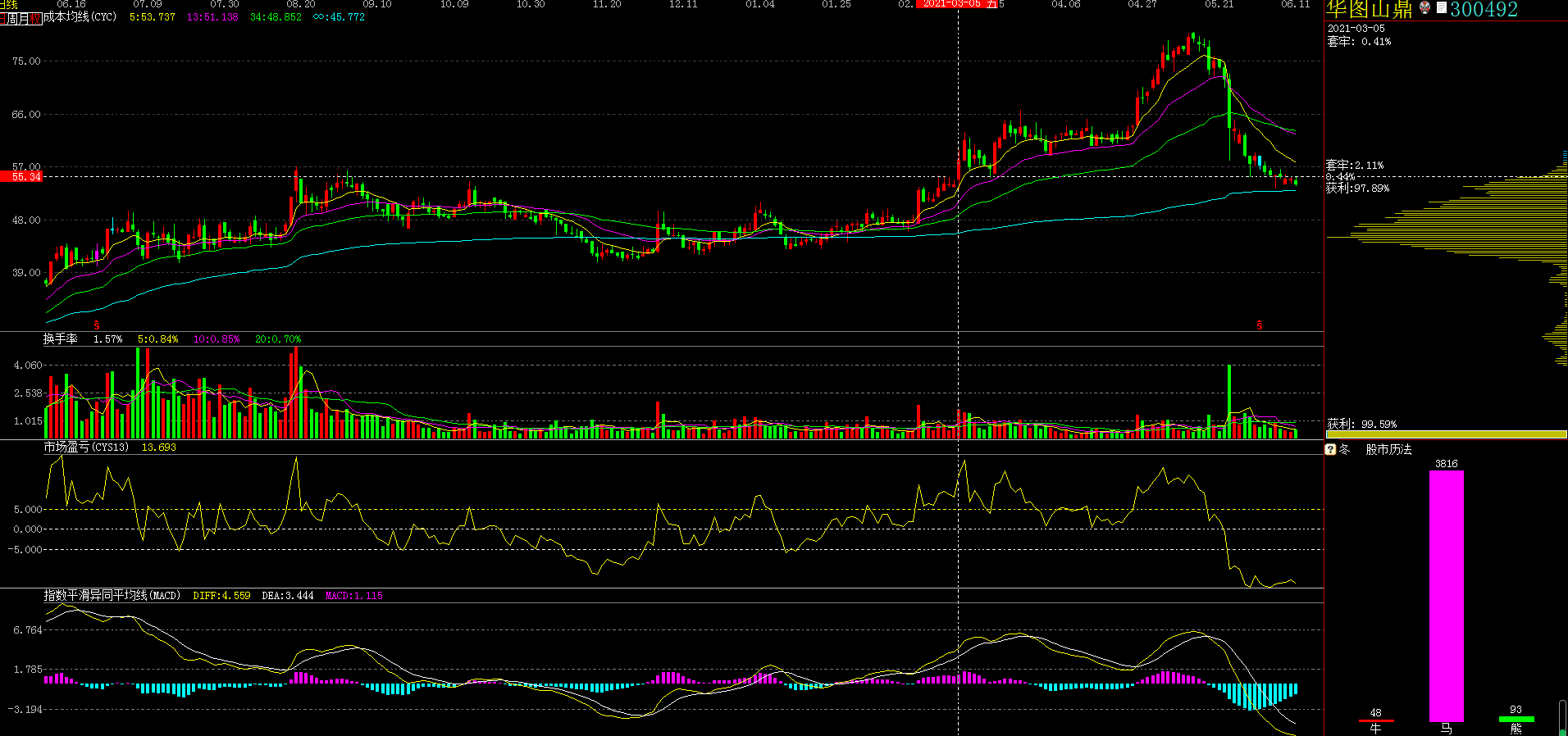Click the 市场盈亏(CYS13) indicator label
The height and width of the screenshot is (736, 1568).
coord(86,447)
